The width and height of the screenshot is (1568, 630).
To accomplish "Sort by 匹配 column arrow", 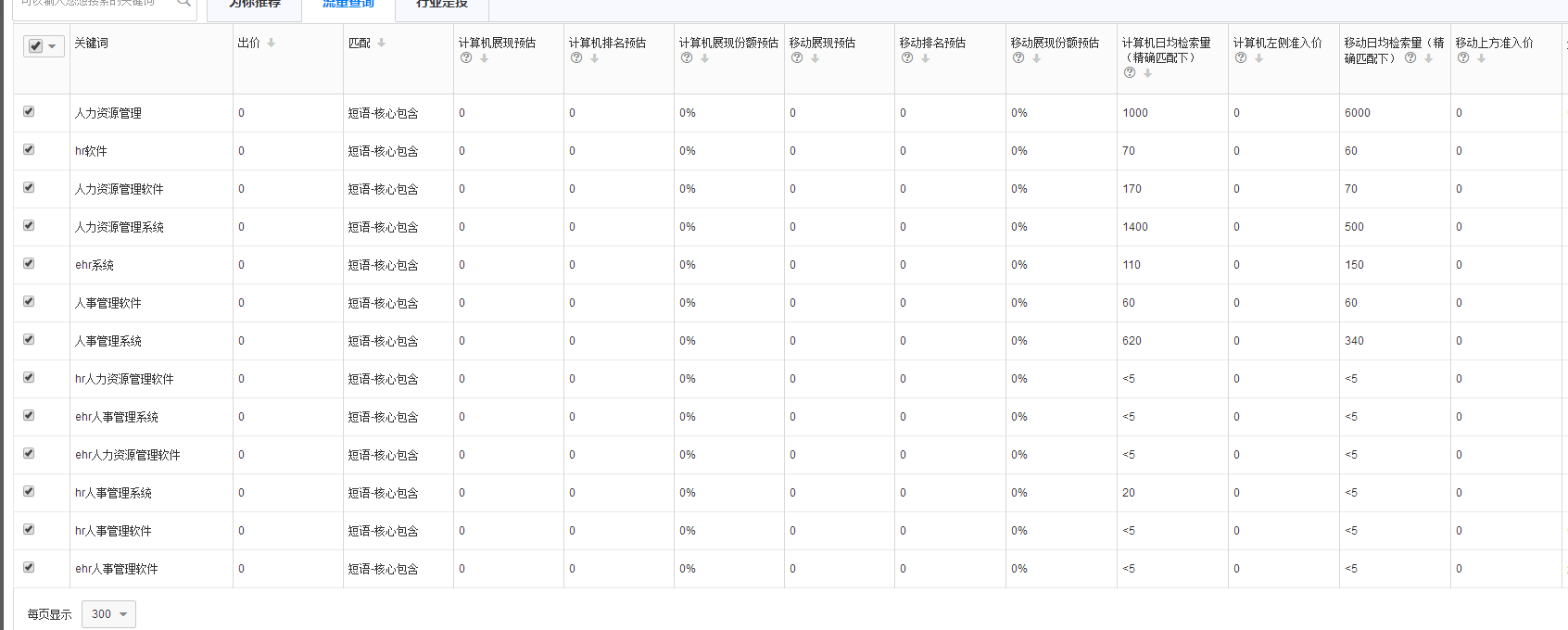I will click(381, 43).
